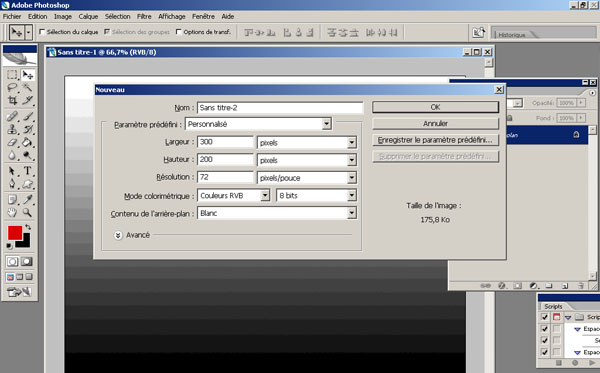Select the Healing Brush tool

(12, 116)
